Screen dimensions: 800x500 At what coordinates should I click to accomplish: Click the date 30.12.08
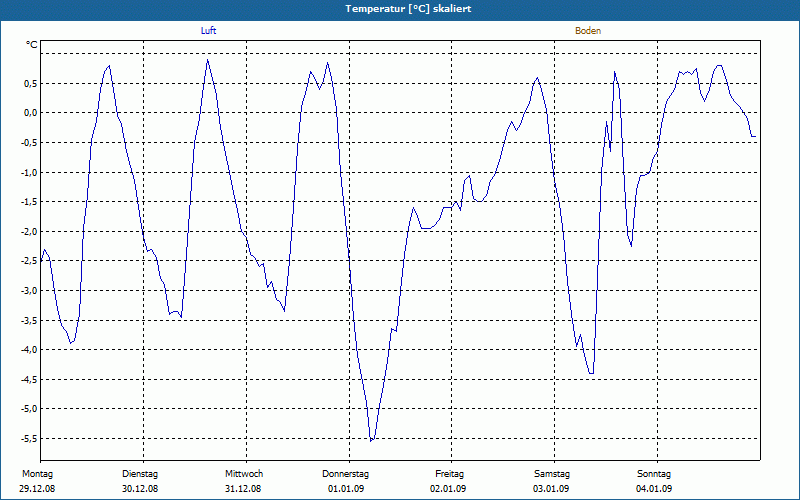click(140, 489)
